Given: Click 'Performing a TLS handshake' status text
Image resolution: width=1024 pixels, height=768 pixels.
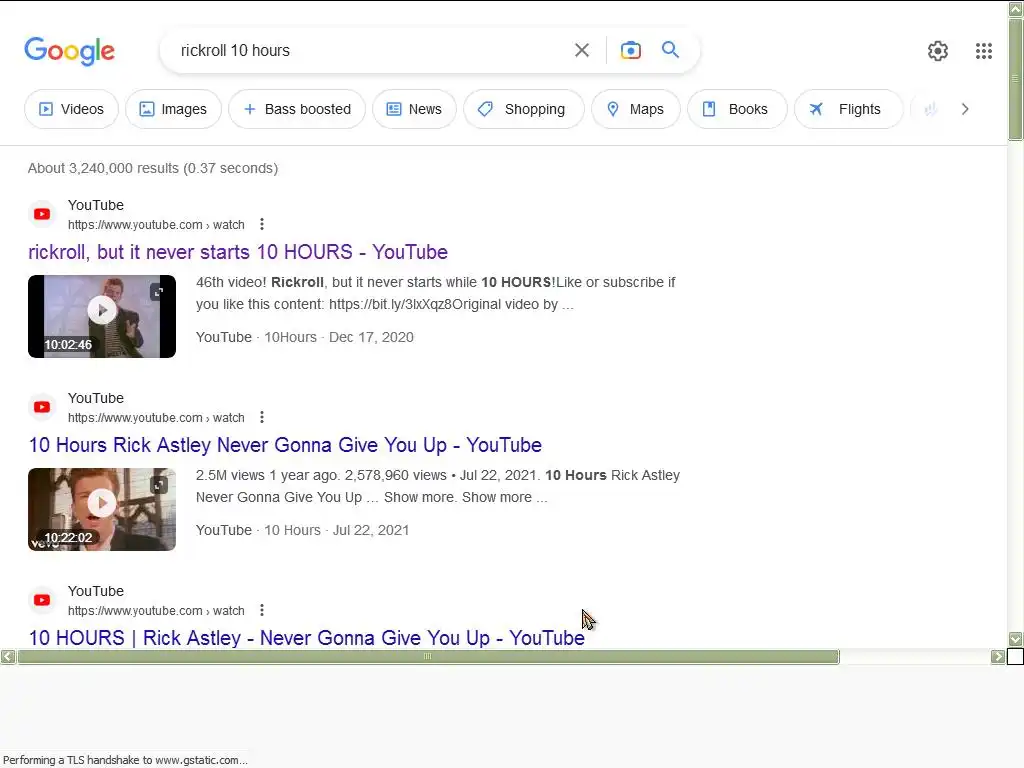Looking at the screenshot, I should (x=125, y=760).
